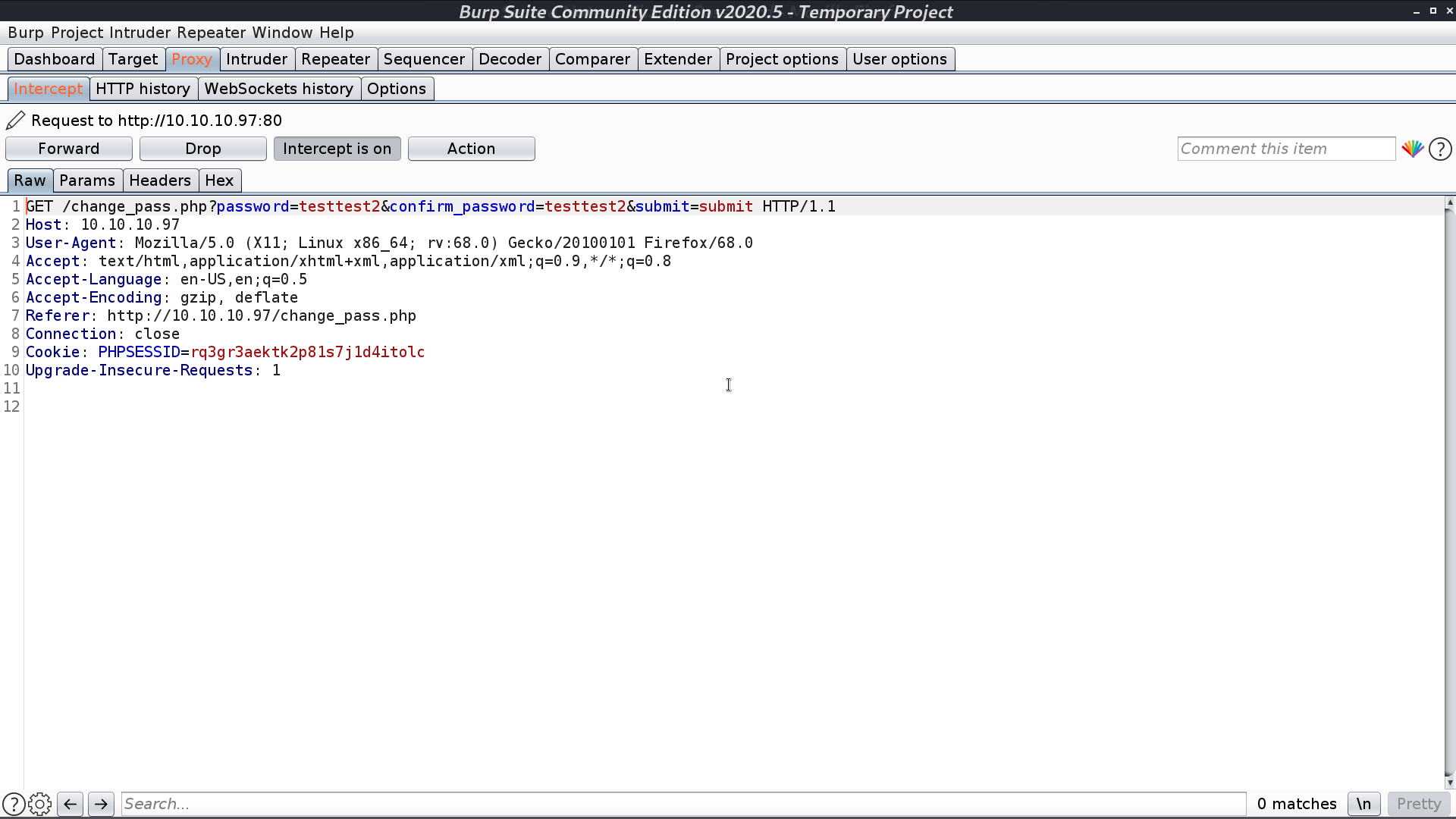Open the WebSockets history sub-tab
The width and height of the screenshot is (1456, 819).
pos(278,89)
